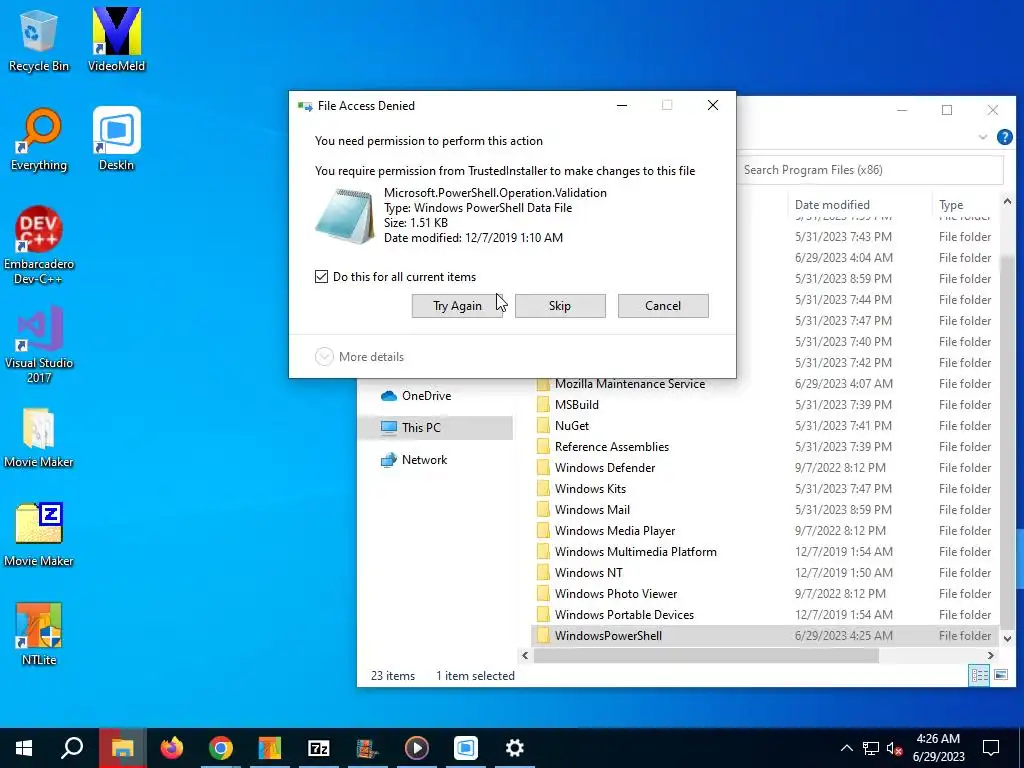Viewport: 1024px width, 768px height.
Task: Switch Explorer to details view
Action: 979,675
